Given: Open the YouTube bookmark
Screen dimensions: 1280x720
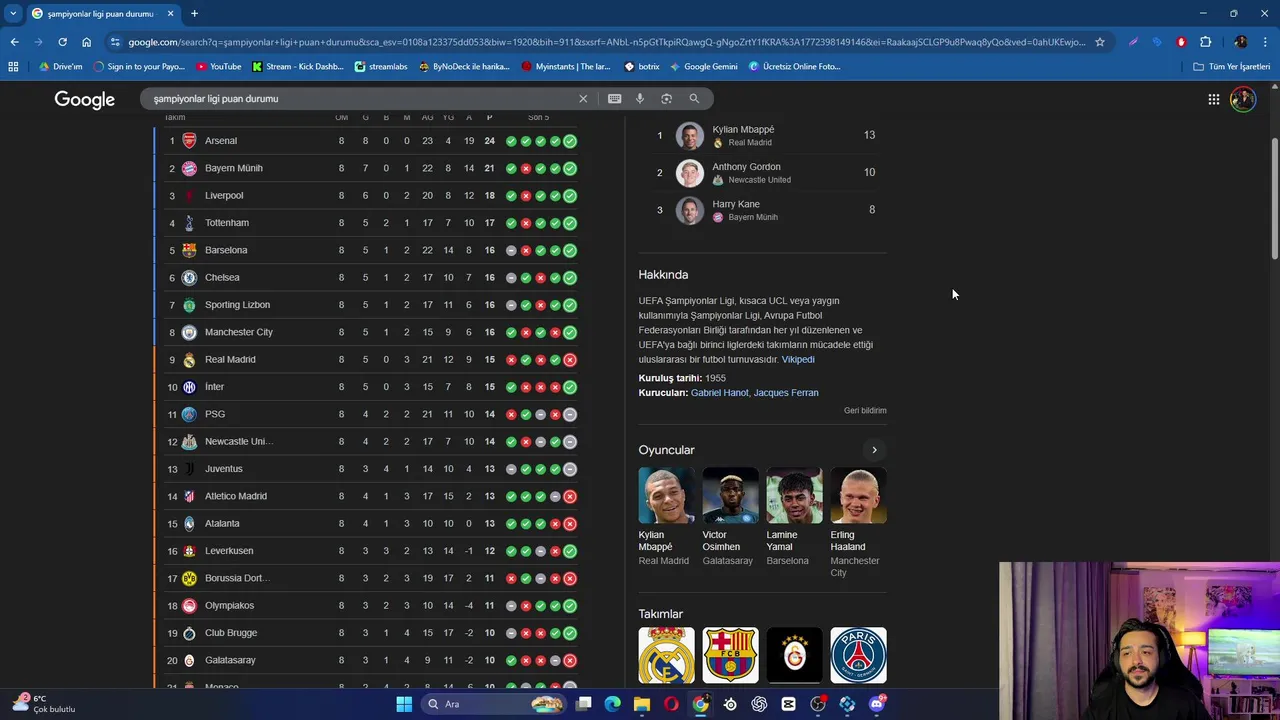Looking at the screenshot, I should (219, 67).
